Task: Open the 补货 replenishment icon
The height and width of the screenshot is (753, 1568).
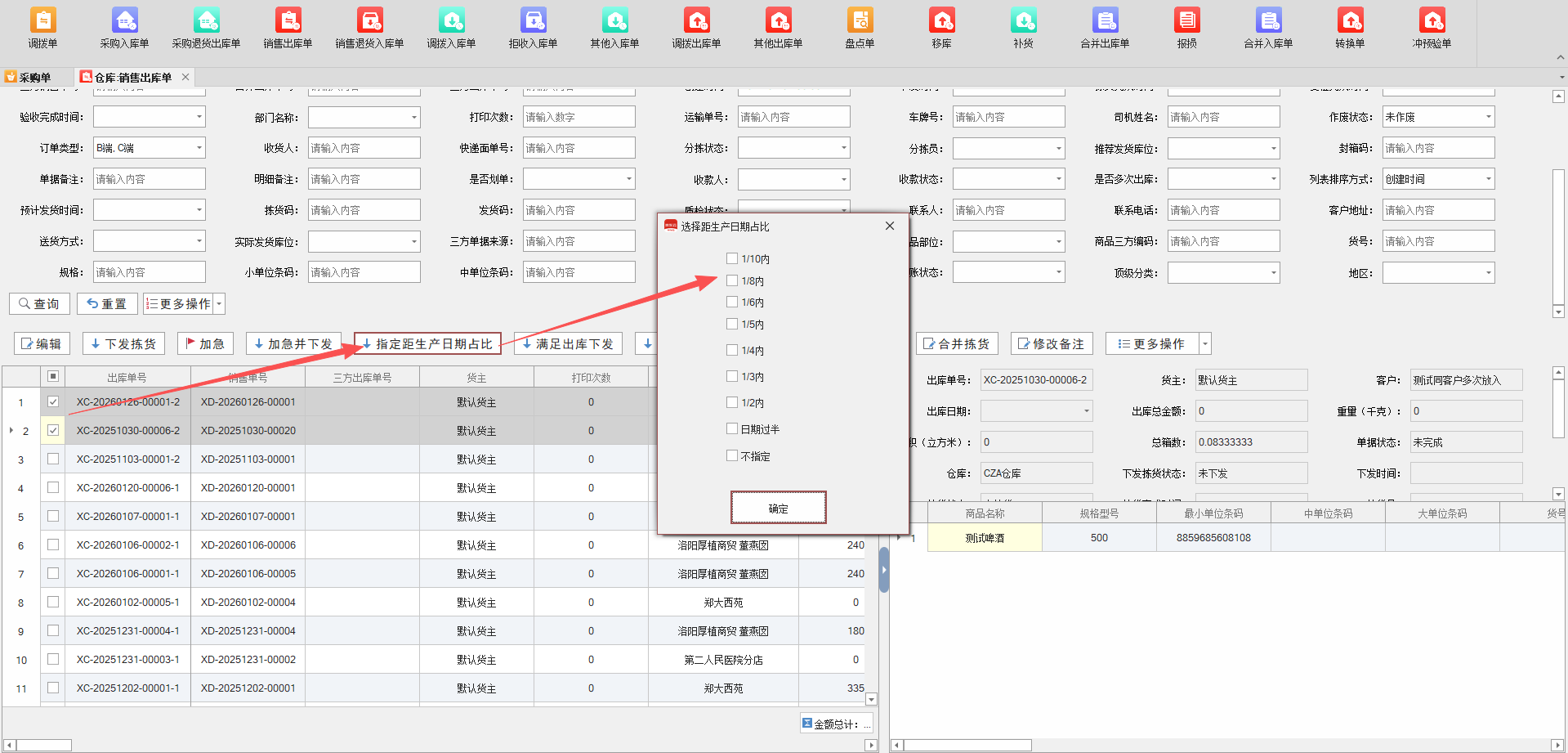Action: 1023,27
